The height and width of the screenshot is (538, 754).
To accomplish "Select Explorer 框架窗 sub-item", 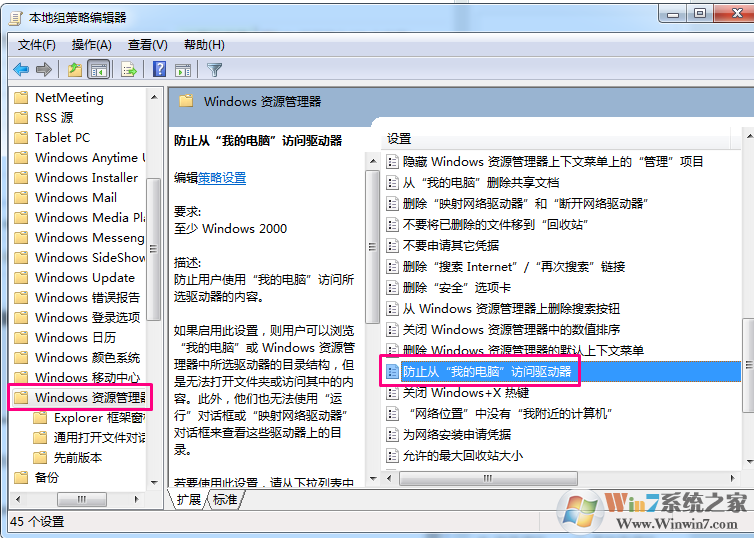I will (100, 418).
